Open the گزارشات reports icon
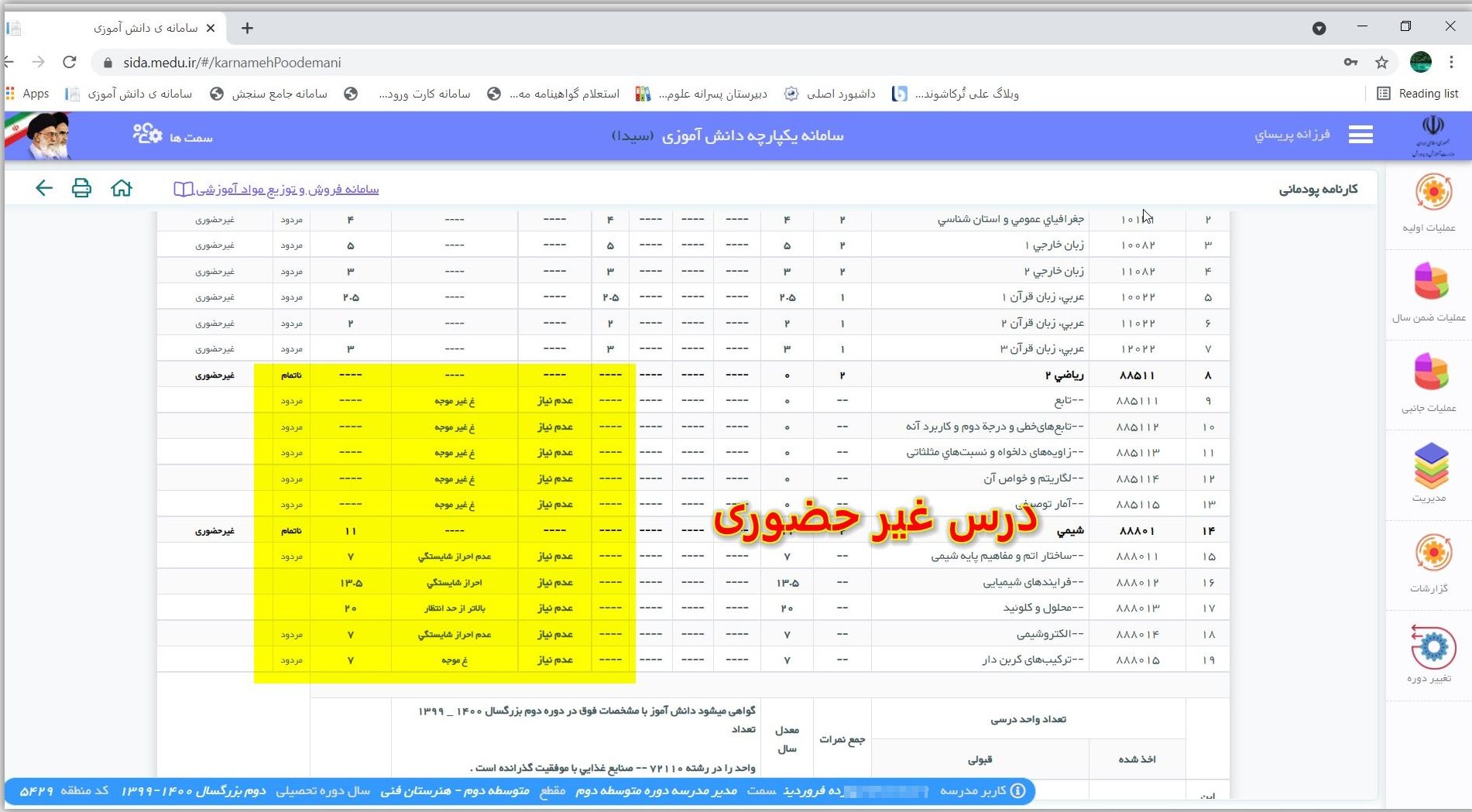The image size is (1472, 812). coord(1433,553)
